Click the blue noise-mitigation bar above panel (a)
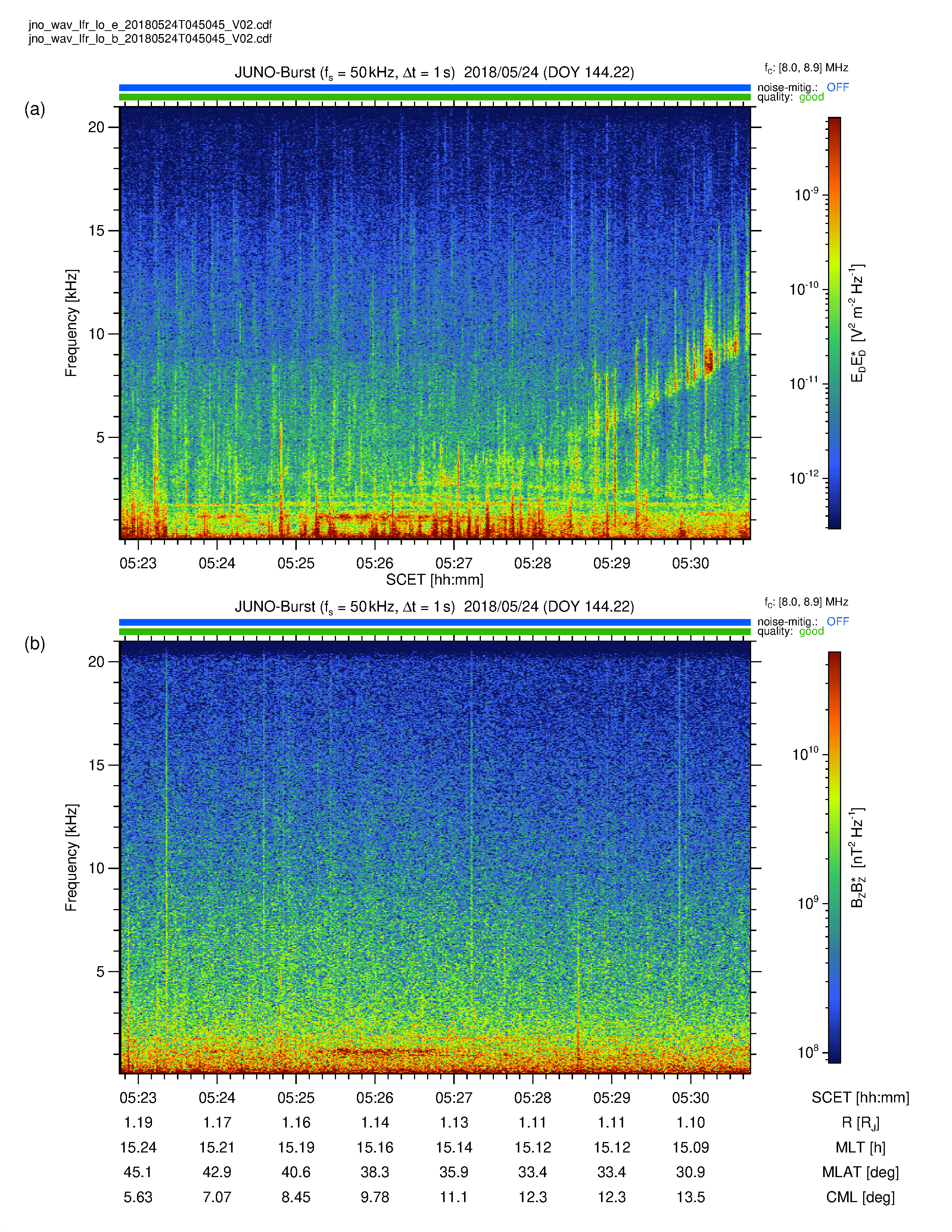Screen dimensions: 952x1232 (x=434, y=87)
